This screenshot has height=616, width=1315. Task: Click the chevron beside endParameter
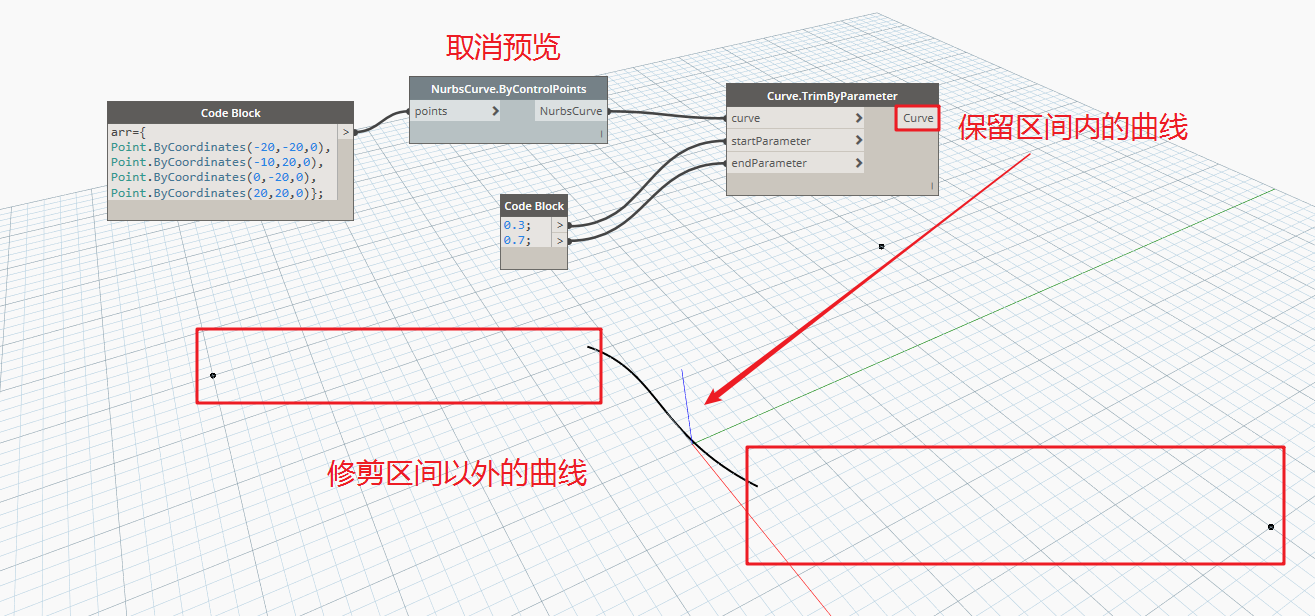click(x=858, y=163)
